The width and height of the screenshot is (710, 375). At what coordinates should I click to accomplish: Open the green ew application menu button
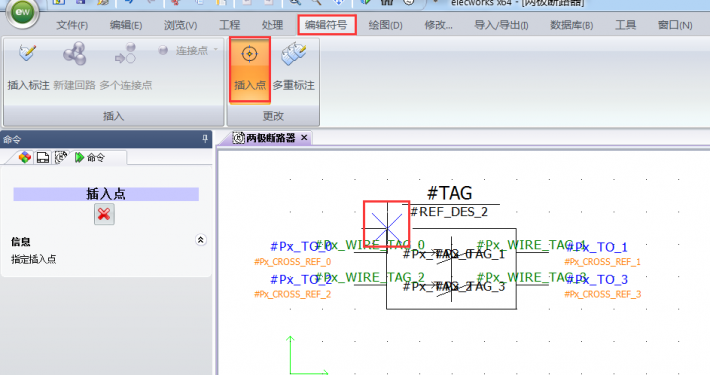[x=22, y=12]
